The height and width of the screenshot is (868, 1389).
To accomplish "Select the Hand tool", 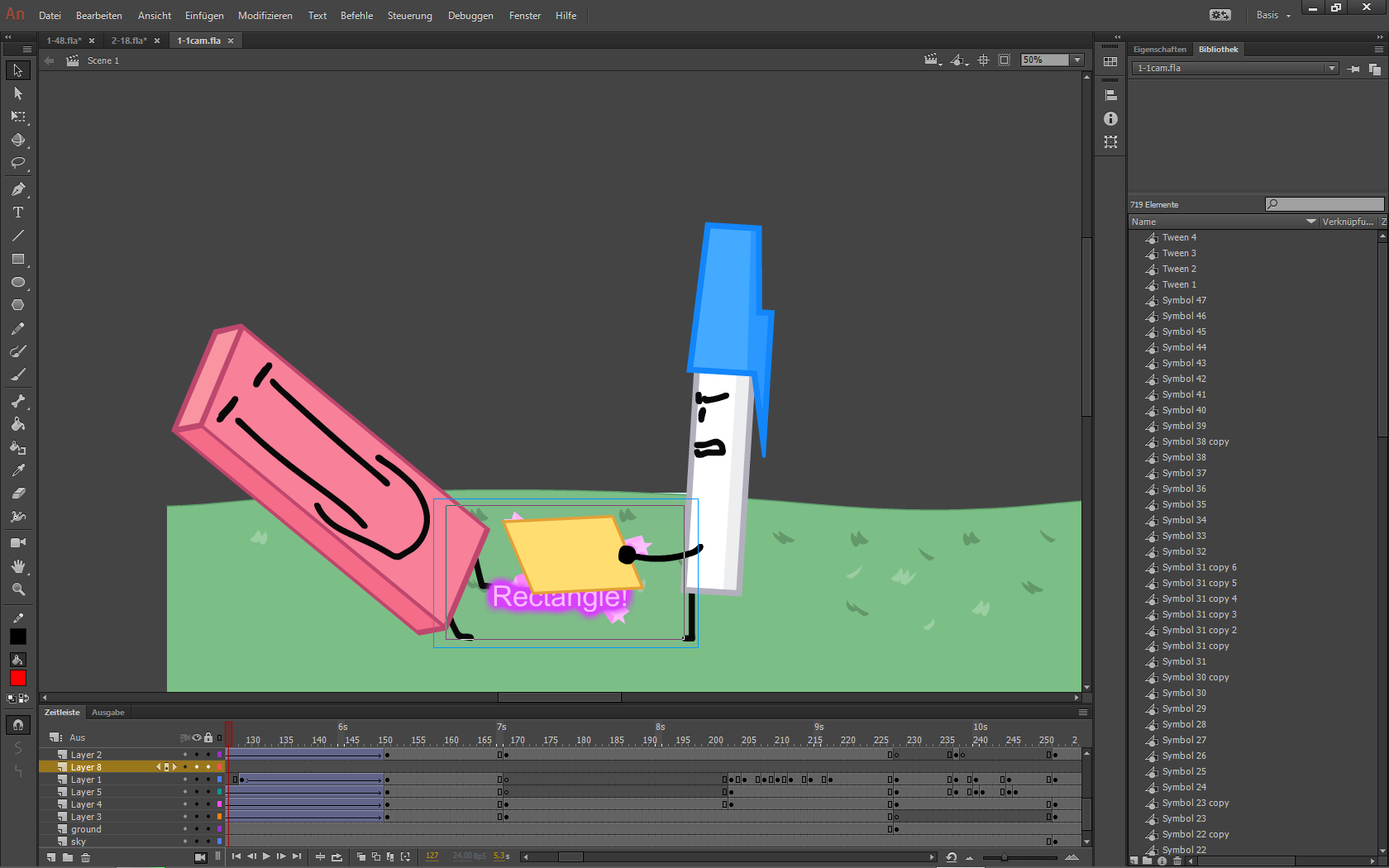I will coord(18,566).
